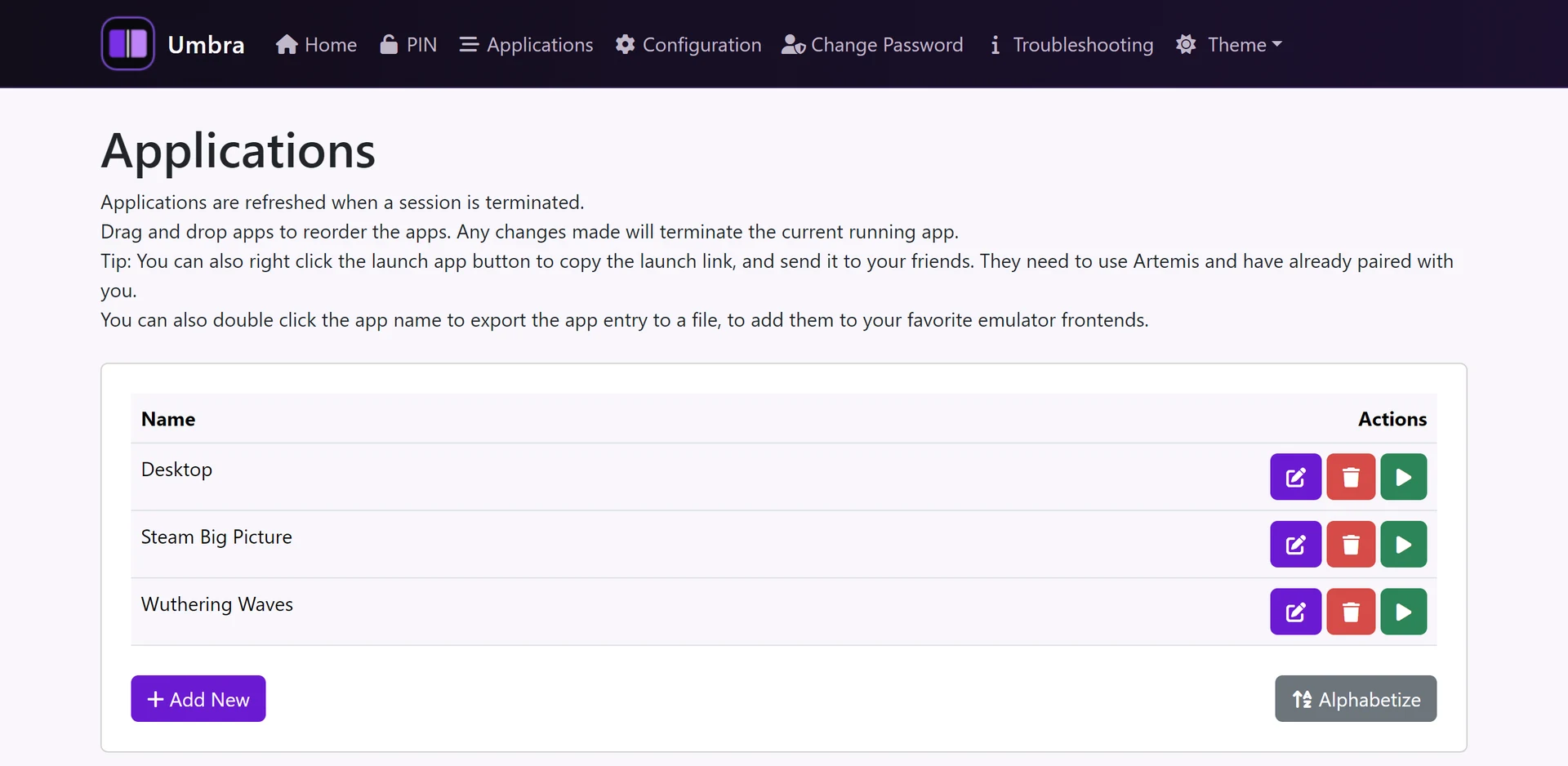This screenshot has width=1568, height=766.
Task: Edit the Wuthering Waves entry
Action: tap(1295, 612)
